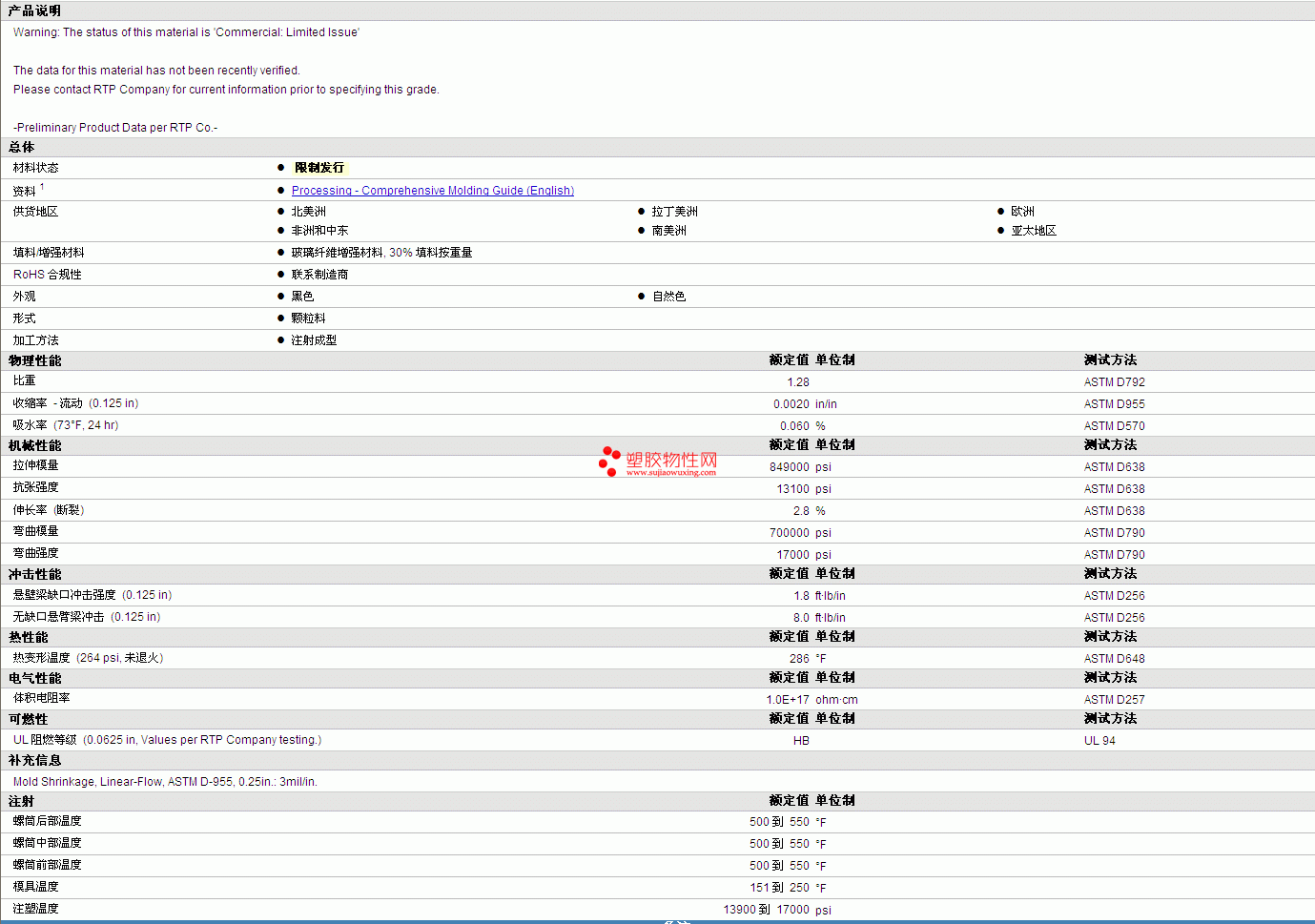
Task: Click the 物理性能 section header
Action: (x=35, y=360)
